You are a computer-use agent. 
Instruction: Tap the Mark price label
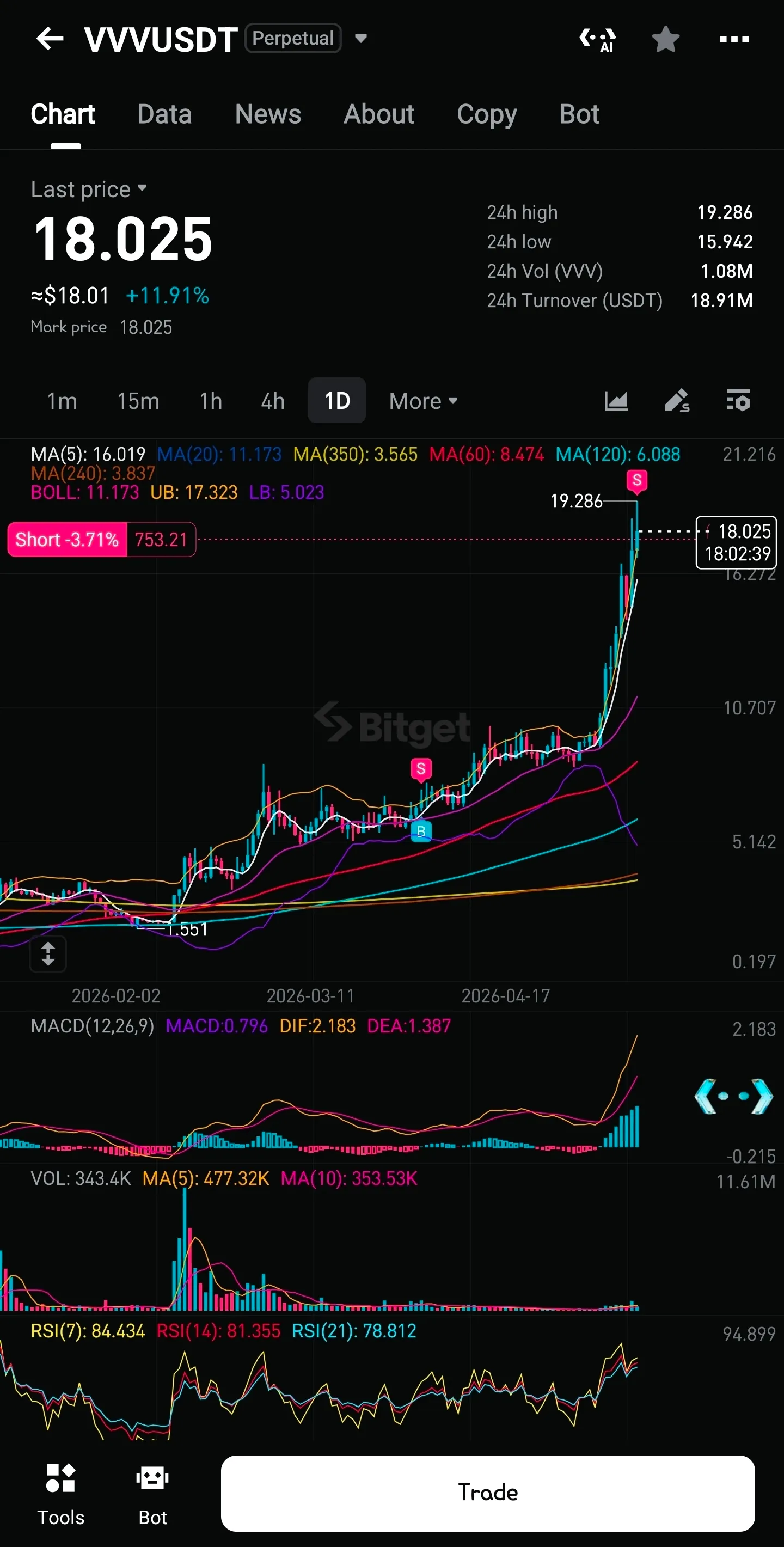(69, 327)
